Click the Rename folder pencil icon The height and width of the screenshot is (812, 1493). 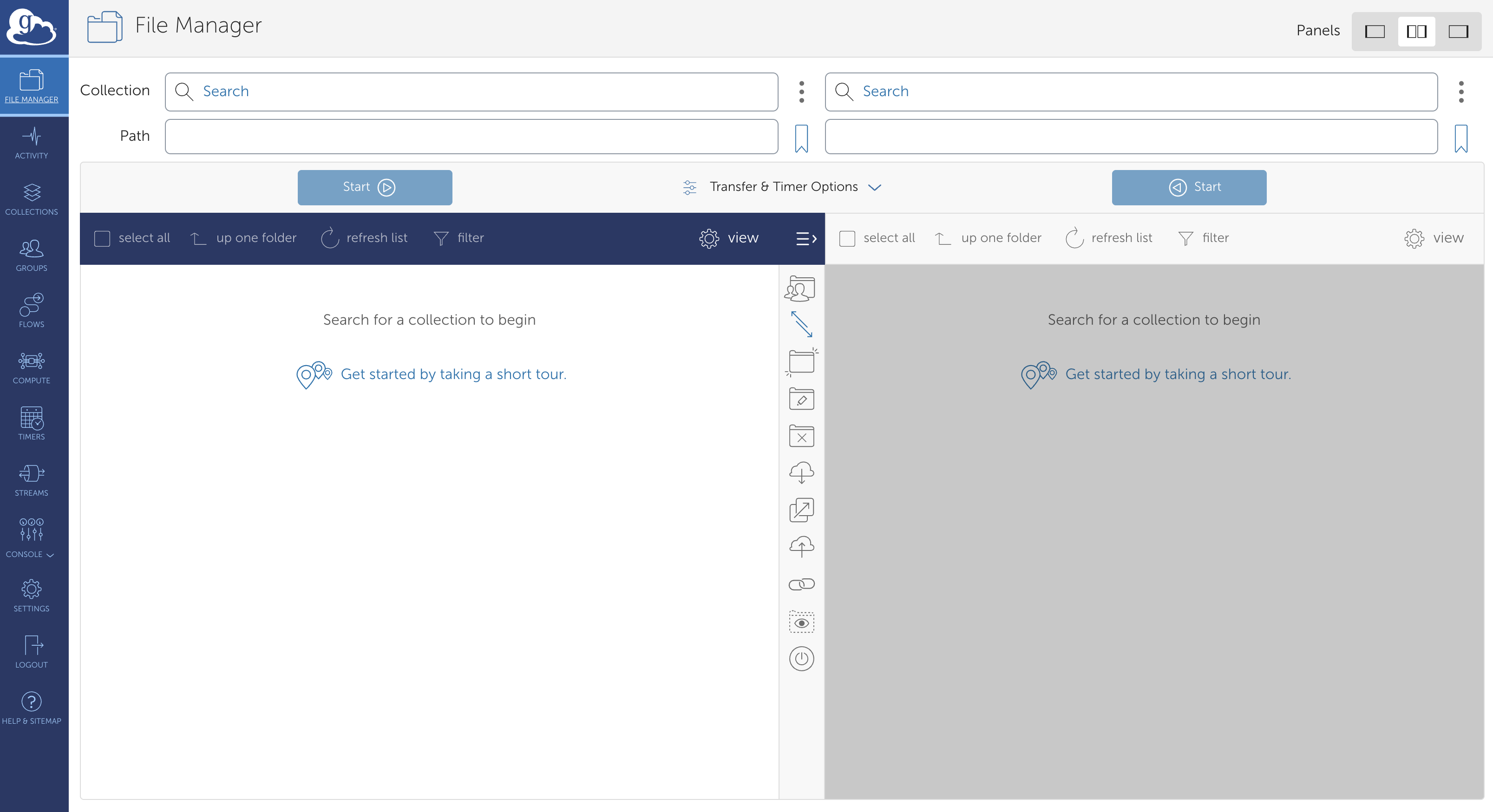801,399
